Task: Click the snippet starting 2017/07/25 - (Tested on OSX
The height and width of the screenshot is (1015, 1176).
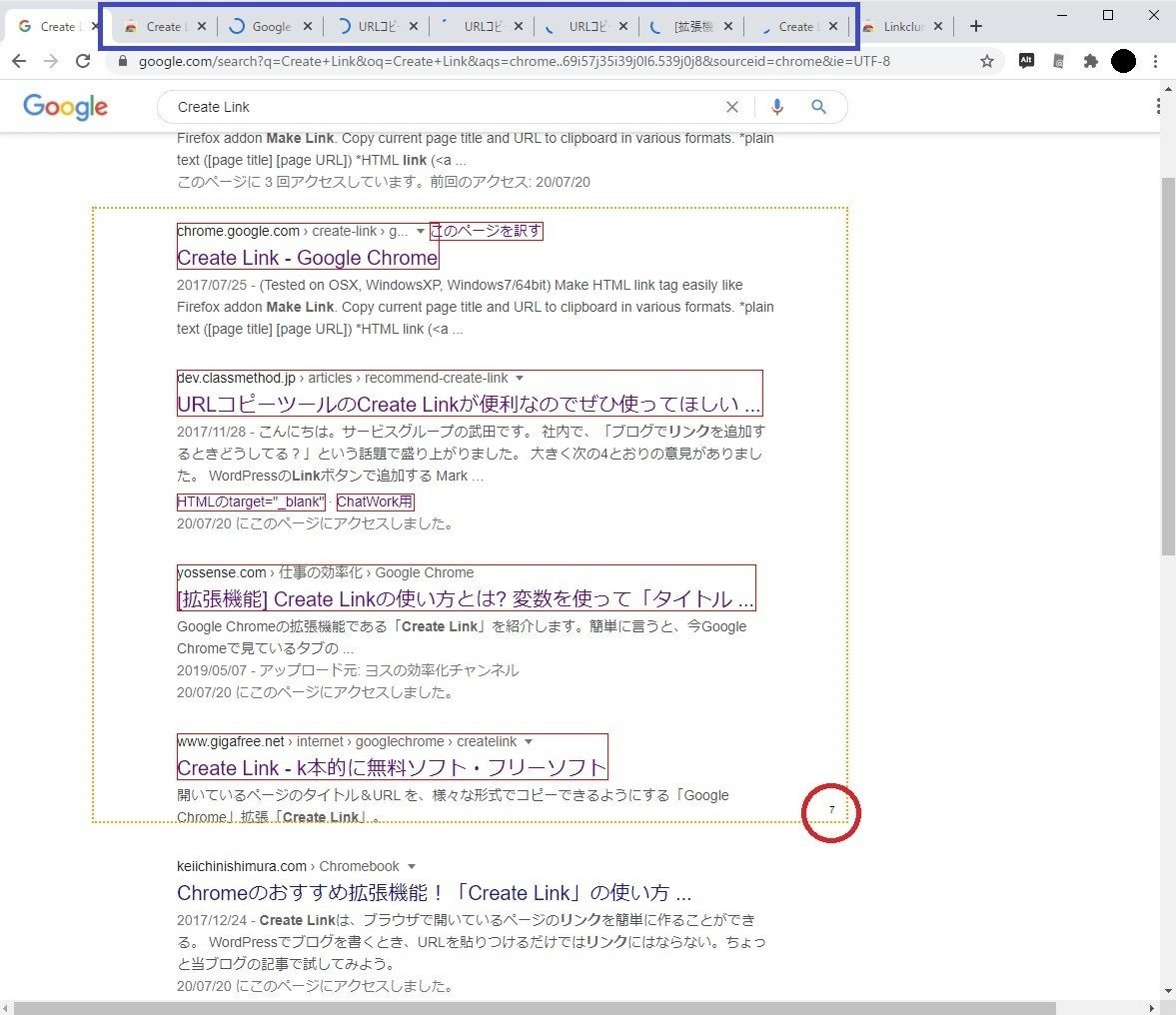Action: click(x=476, y=307)
